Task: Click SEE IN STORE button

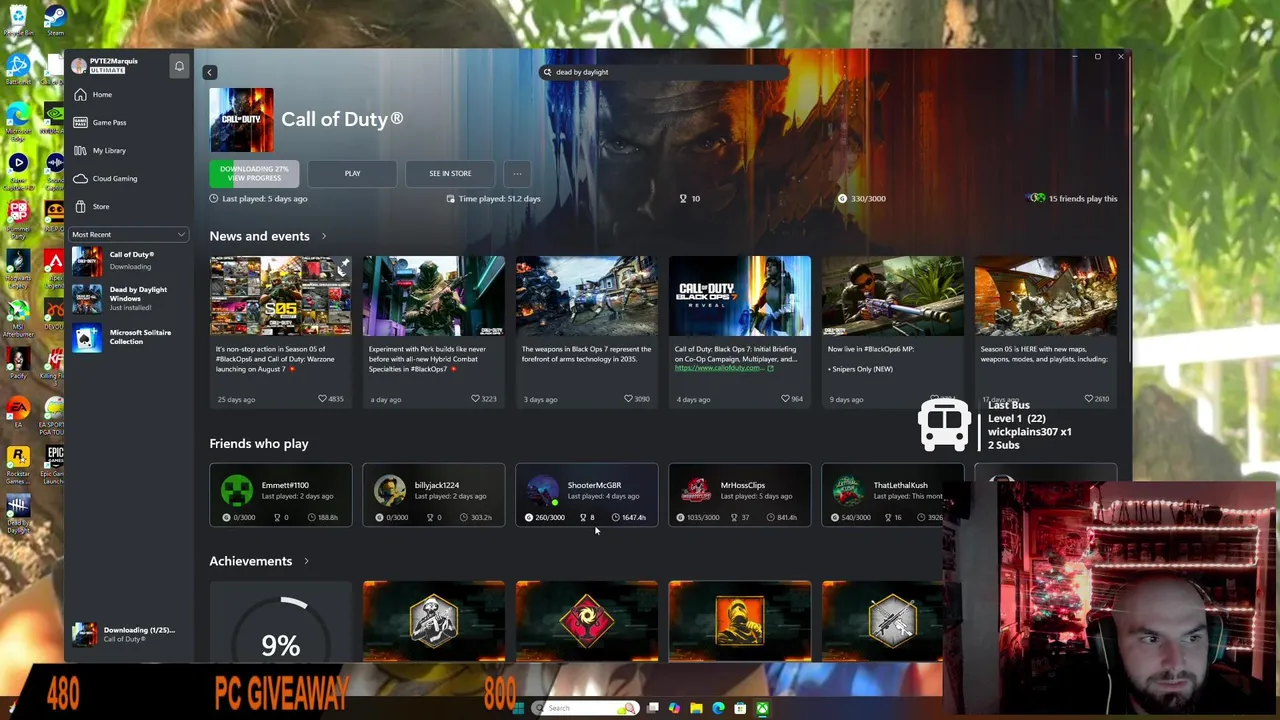Action: (450, 173)
